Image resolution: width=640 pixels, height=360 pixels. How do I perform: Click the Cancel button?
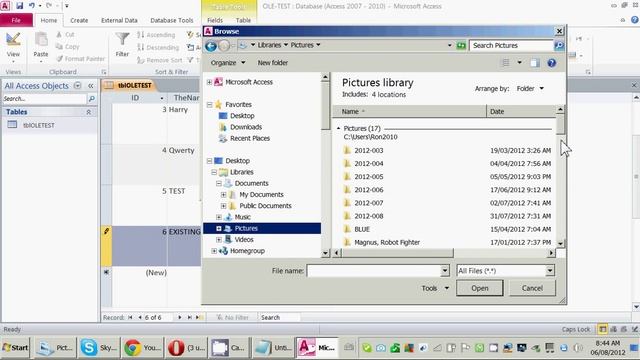point(532,288)
